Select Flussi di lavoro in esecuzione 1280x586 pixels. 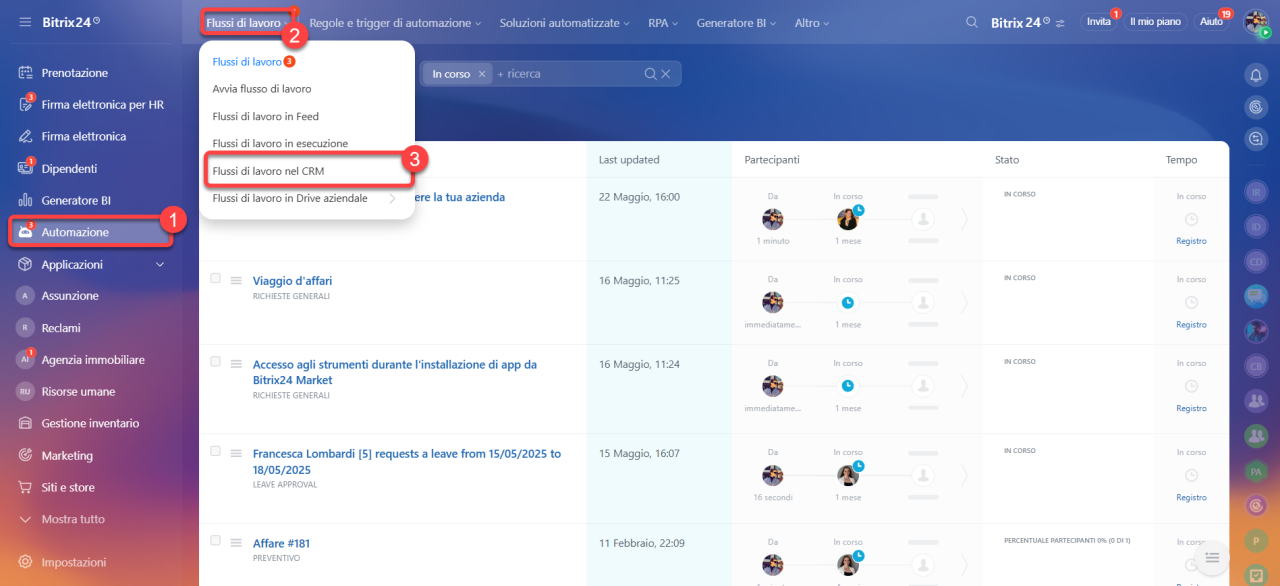pos(280,144)
